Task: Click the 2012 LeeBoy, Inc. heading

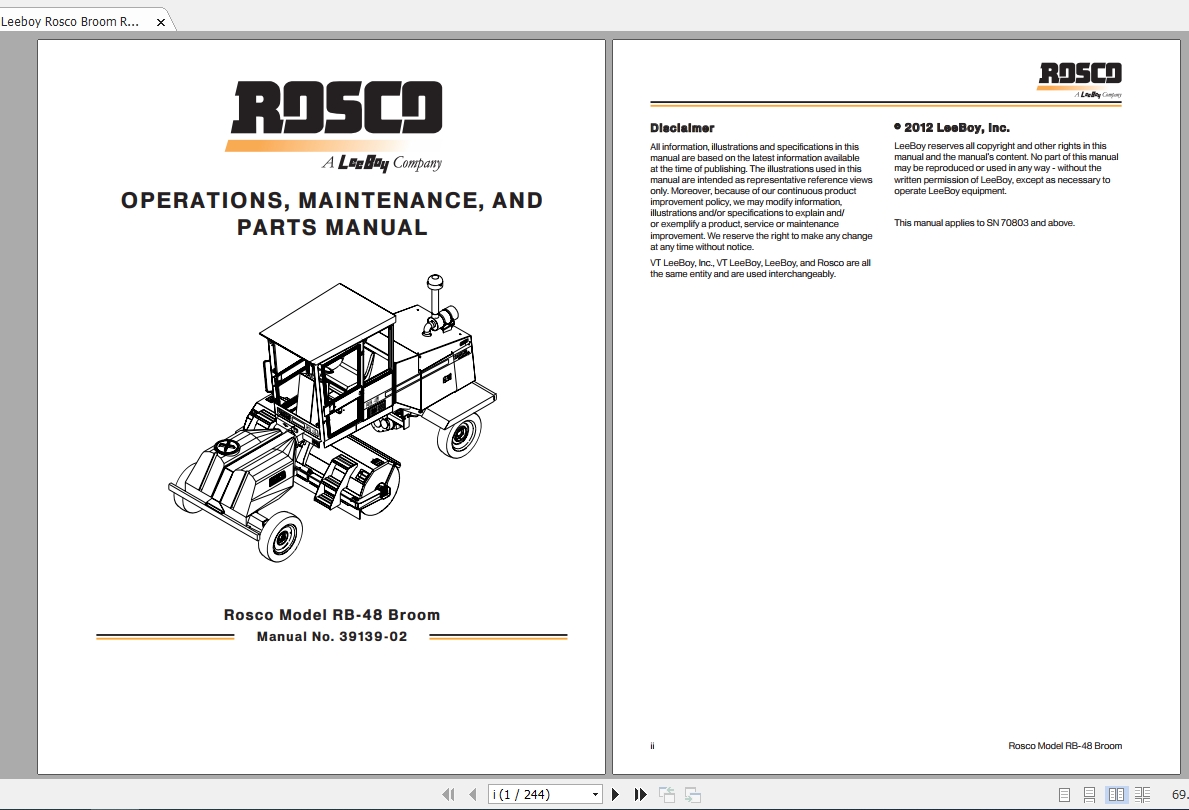Action: [956, 128]
